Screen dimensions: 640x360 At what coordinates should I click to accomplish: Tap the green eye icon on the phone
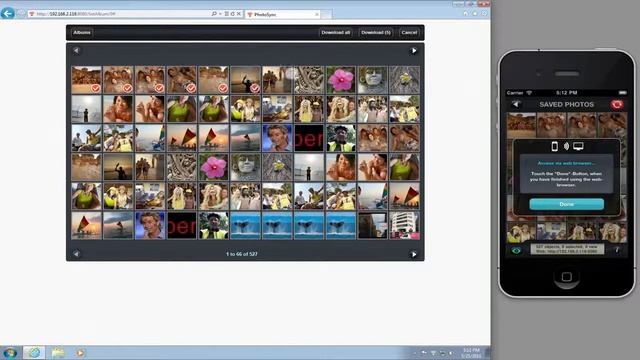point(516,250)
